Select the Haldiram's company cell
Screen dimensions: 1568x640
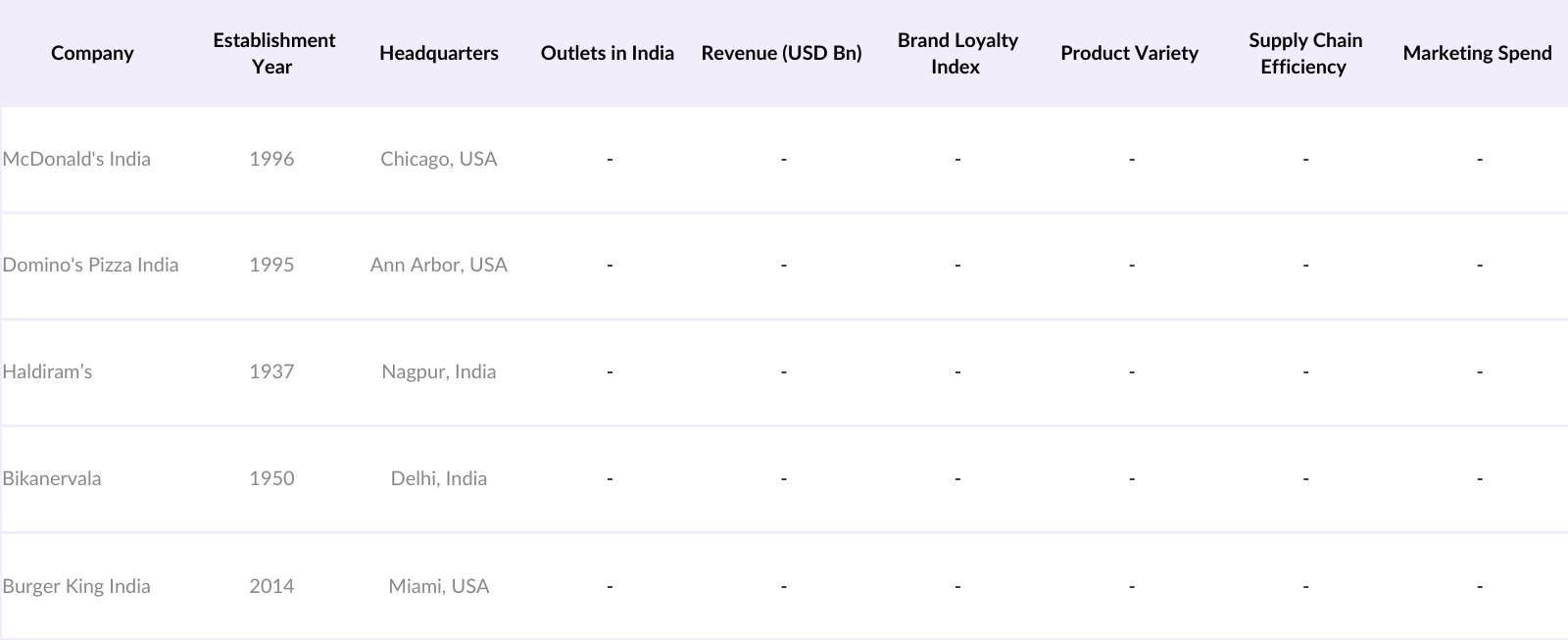point(47,371)
